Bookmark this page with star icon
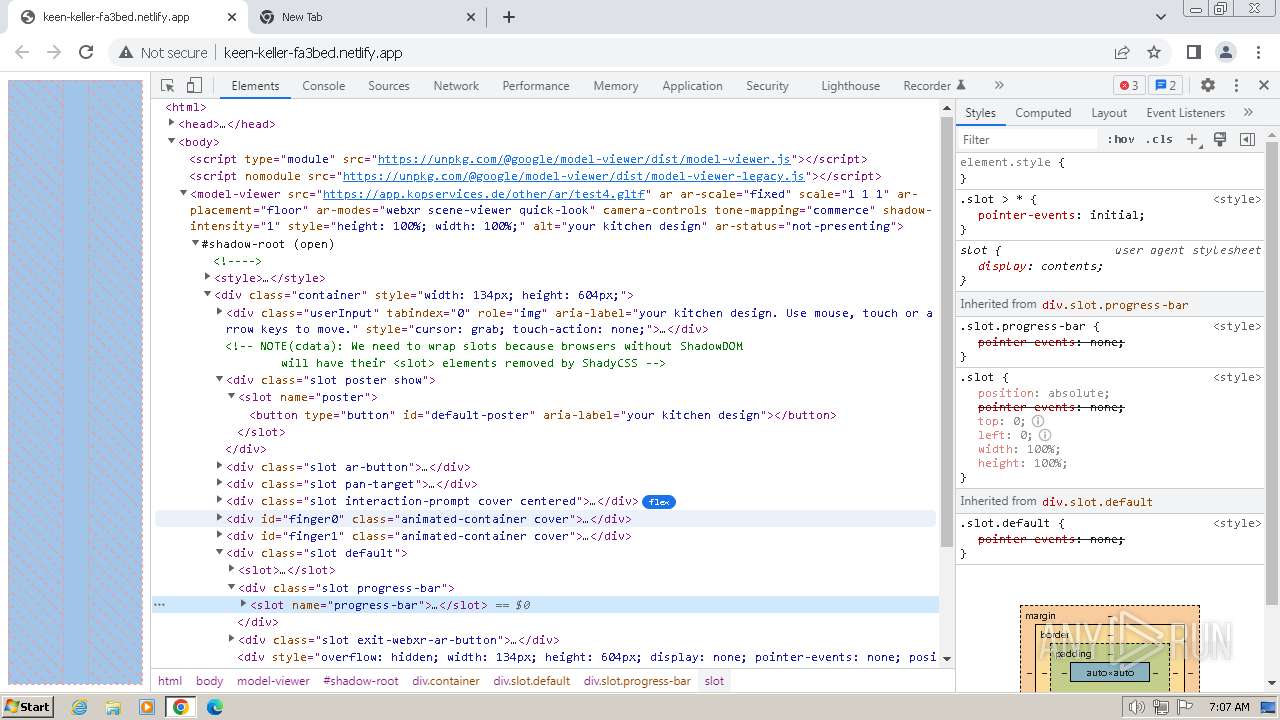The width and height of the screenshot is (1280, 720). pos(1154,53)
